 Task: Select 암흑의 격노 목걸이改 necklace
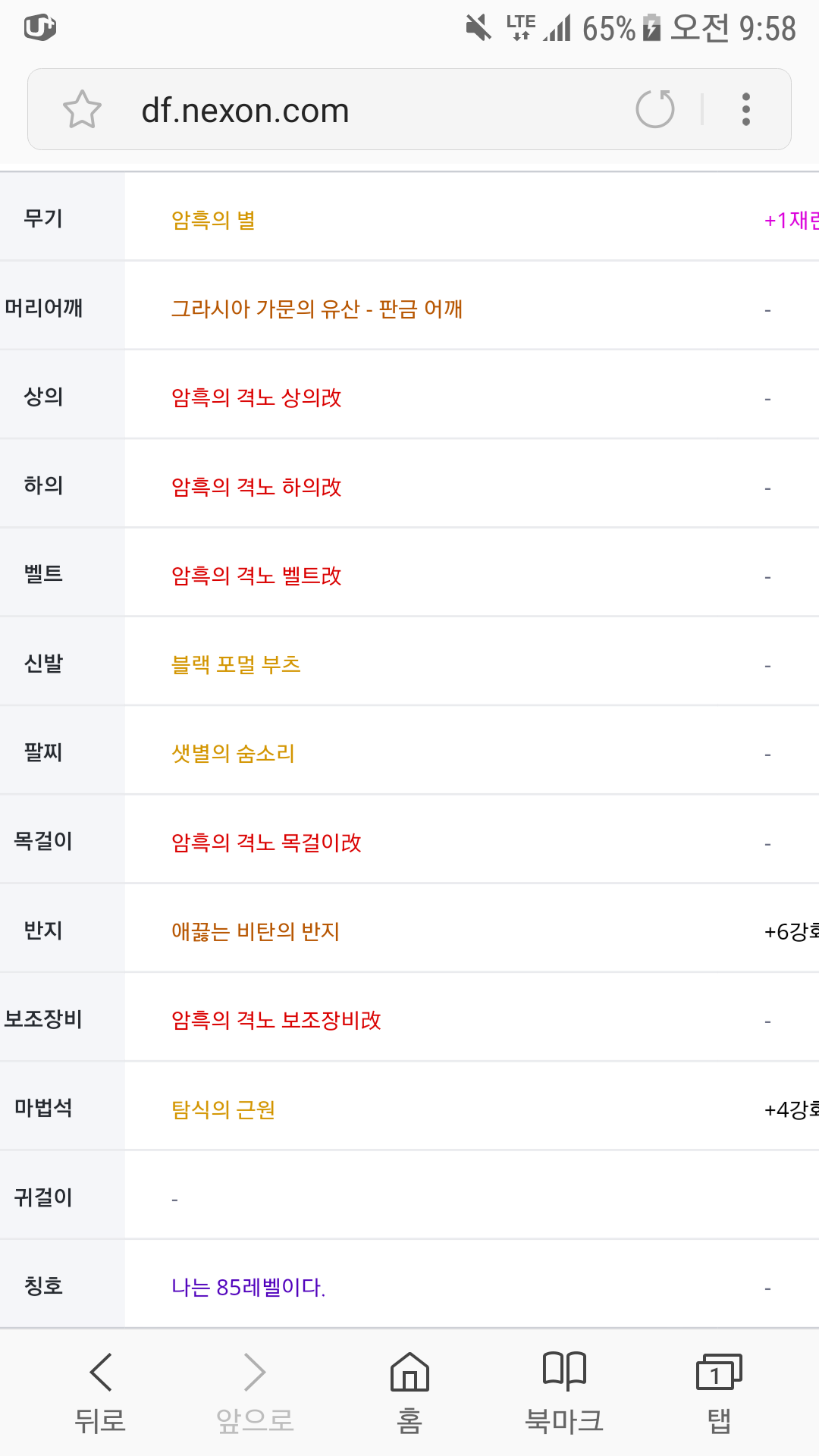tap(266, 843)
